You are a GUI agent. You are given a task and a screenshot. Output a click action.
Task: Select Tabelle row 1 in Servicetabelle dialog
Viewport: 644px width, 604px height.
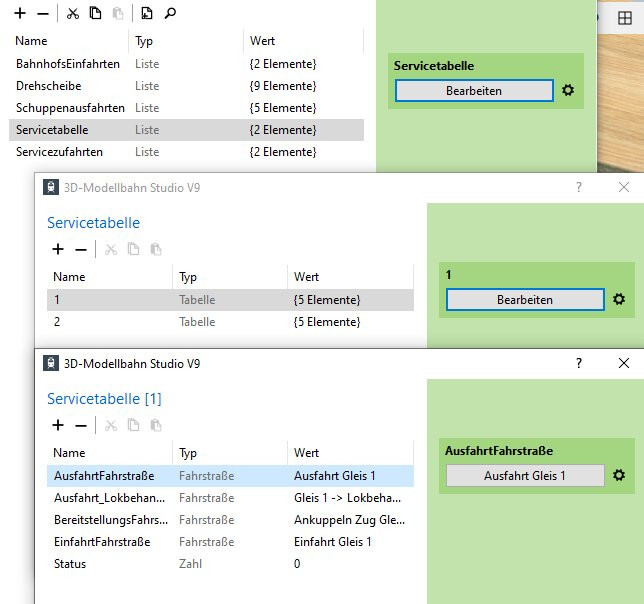[x=230, y=300]
